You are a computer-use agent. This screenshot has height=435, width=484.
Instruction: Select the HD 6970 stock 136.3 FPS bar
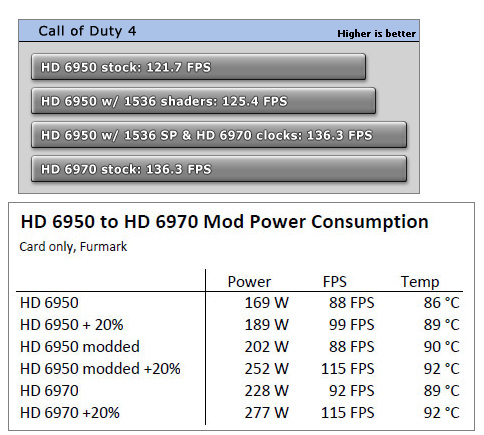click(x=219, y=169)
